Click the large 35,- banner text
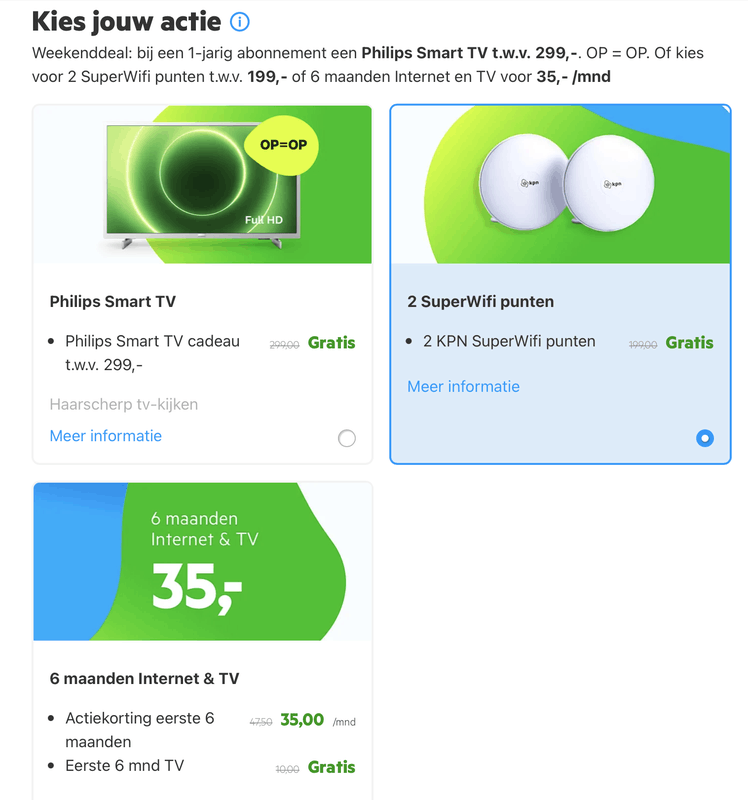 click(x=197, y=586)
